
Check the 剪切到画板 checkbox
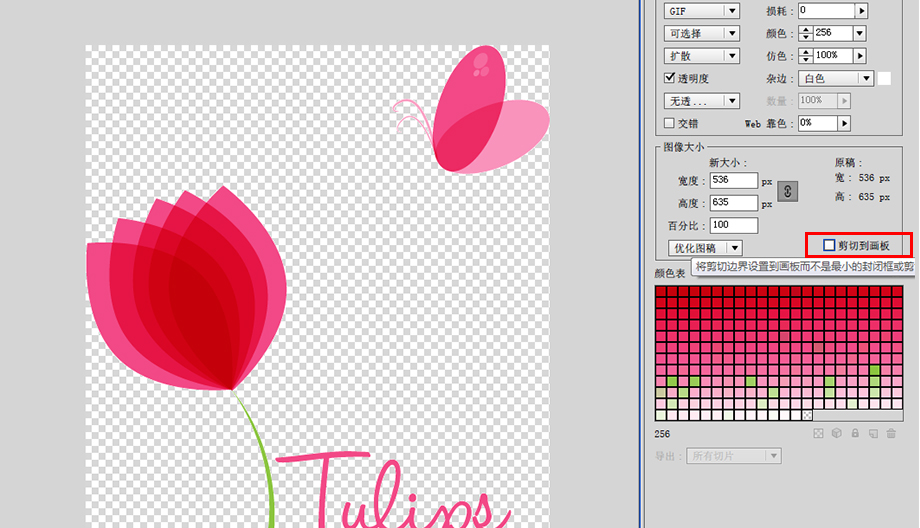click(829, 245)
